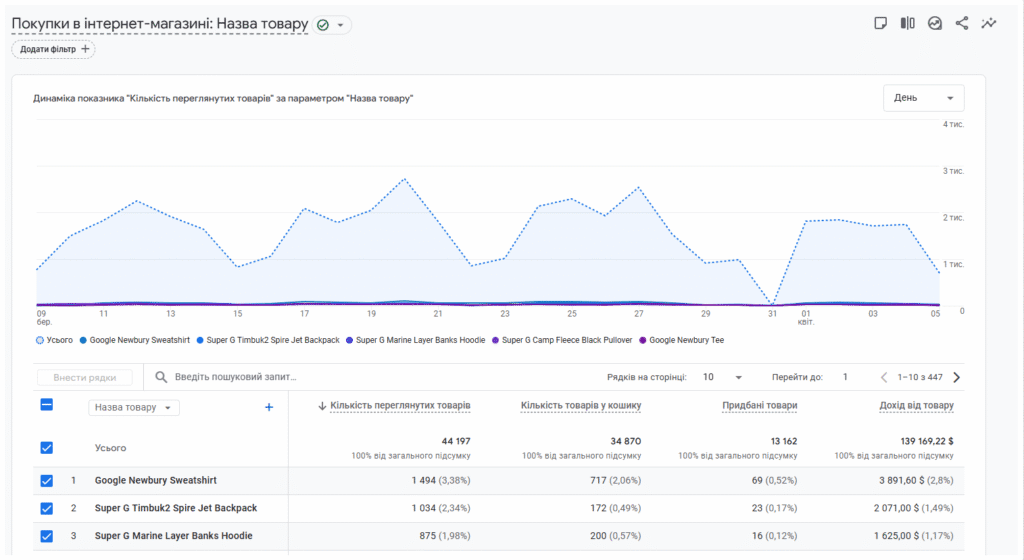
Task: Click the Внести рядки button
Action: (x=85, y=377)
